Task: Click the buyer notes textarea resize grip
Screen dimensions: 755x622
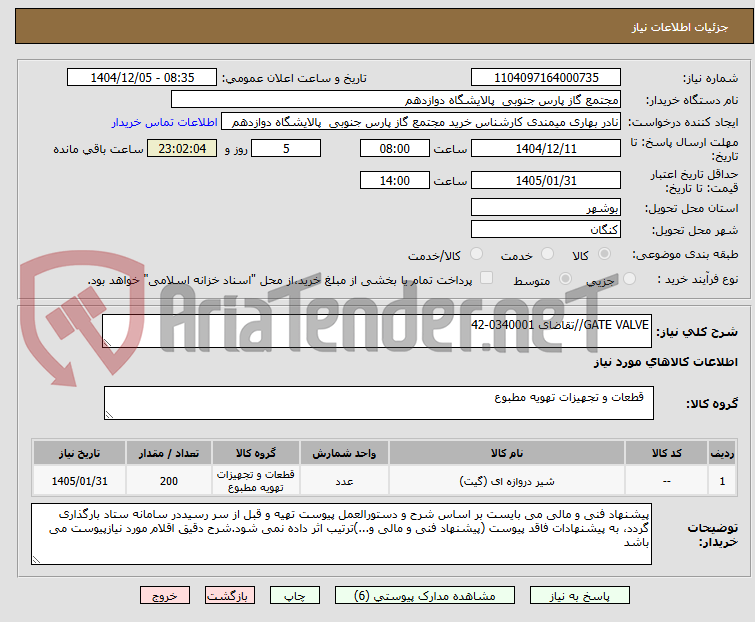Action: [x=37, y=559]
